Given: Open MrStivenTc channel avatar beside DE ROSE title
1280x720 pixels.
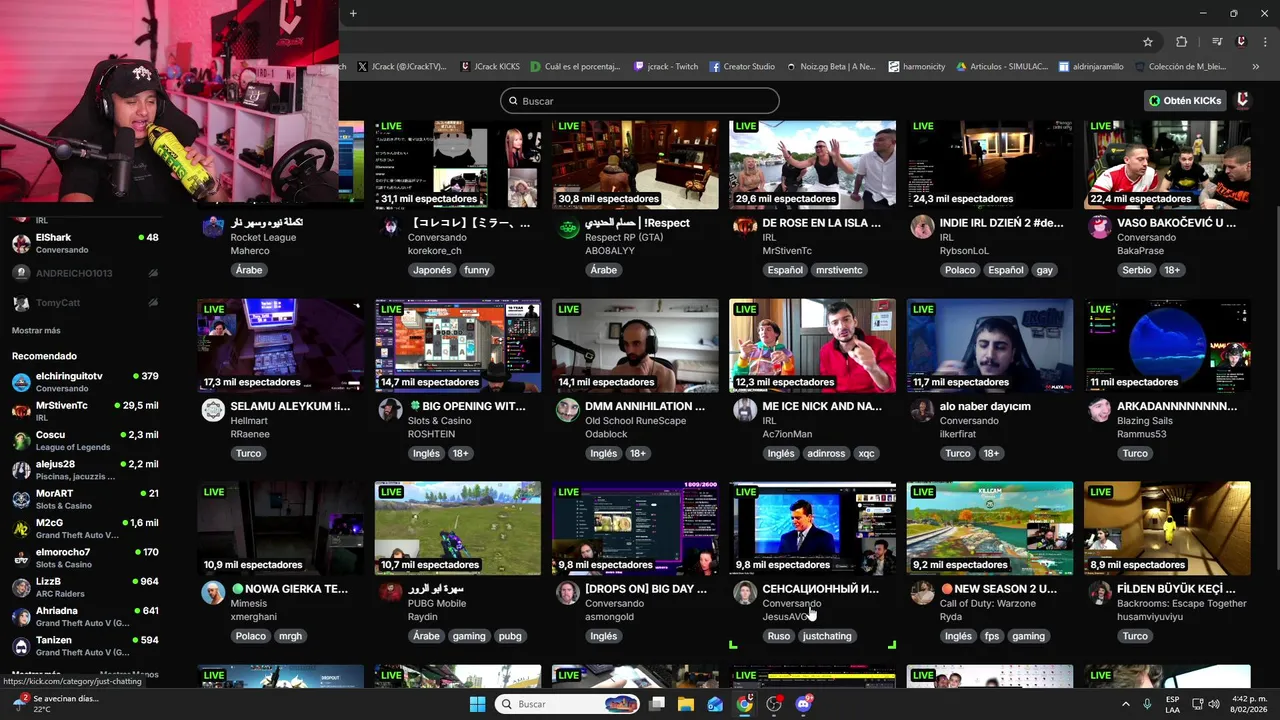Looking at the screenshot, I should coord(744,227).
